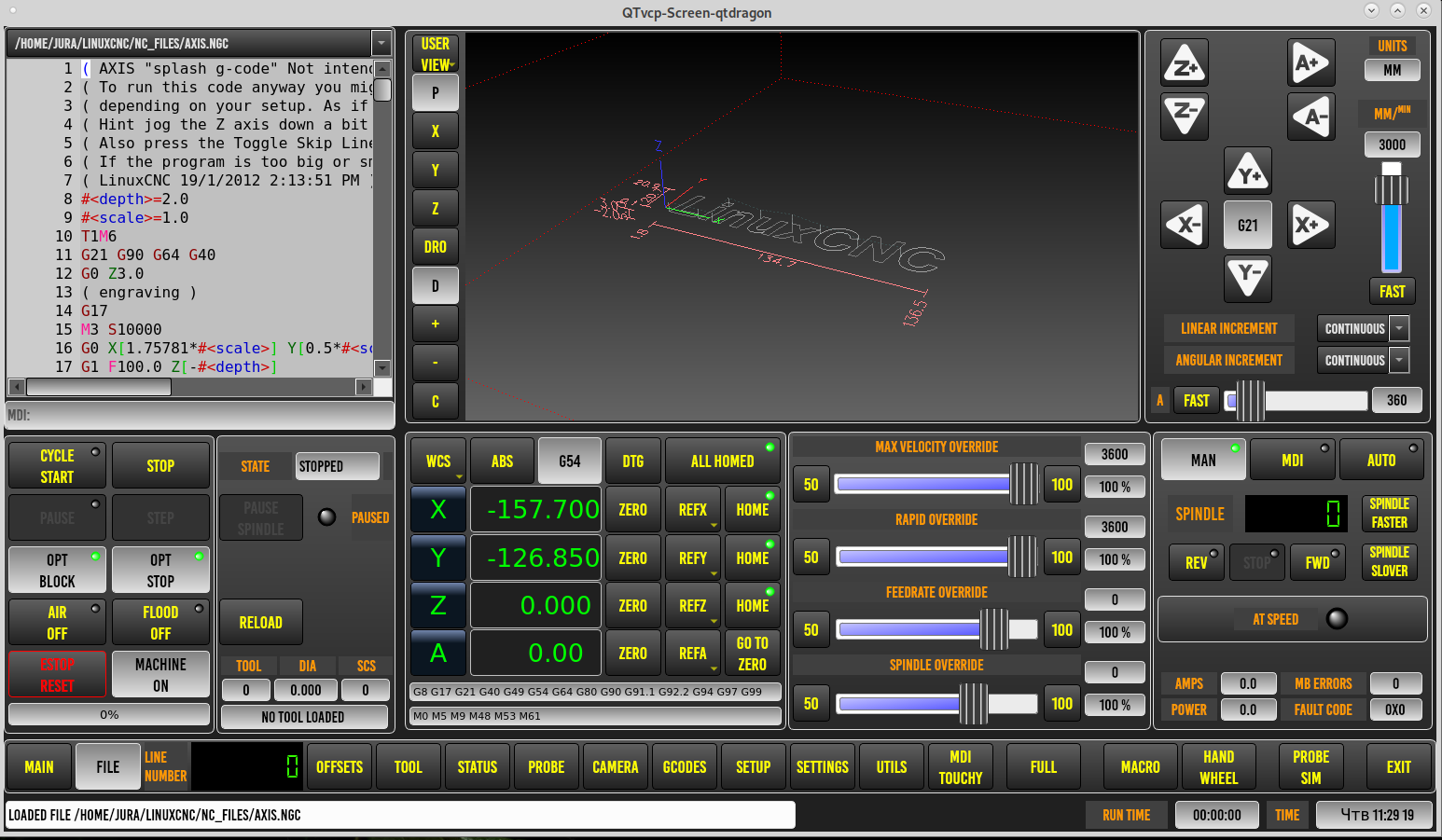1442x840 pixels.
Task: Click the X axis DRO value -157.700
Action: (535, 510)
